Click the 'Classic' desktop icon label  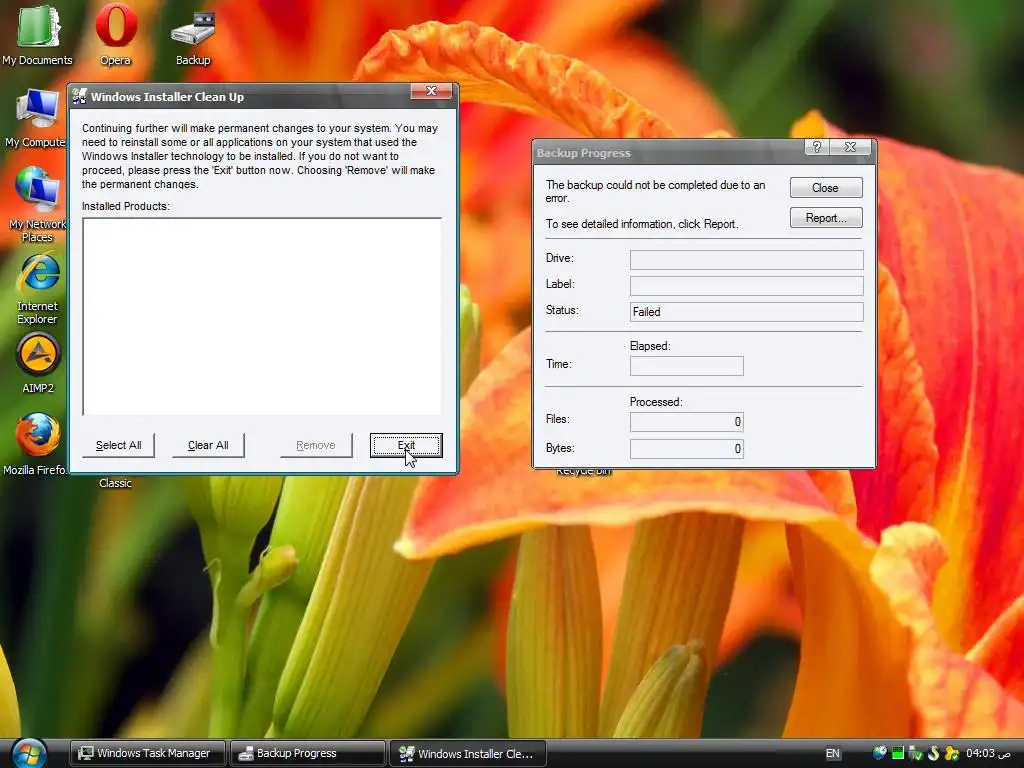point(116,483)
